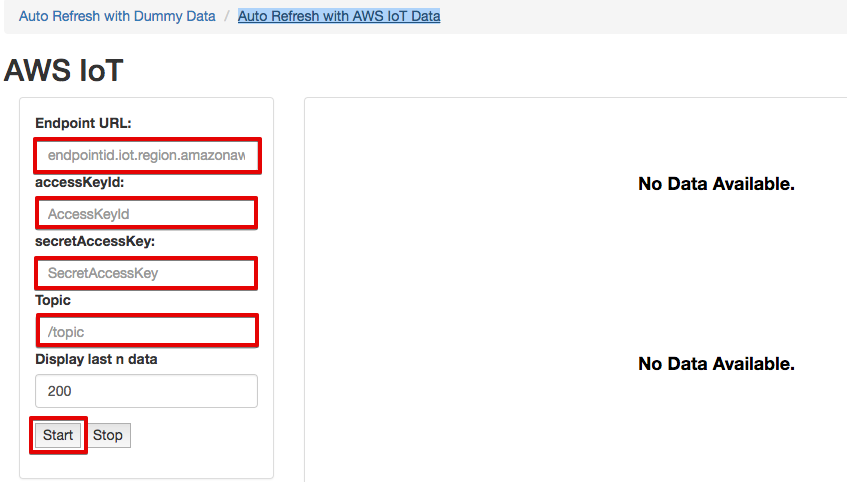Click the AWS IoT page heading
This screenshot has height=482, width=847.
point(64,70)
